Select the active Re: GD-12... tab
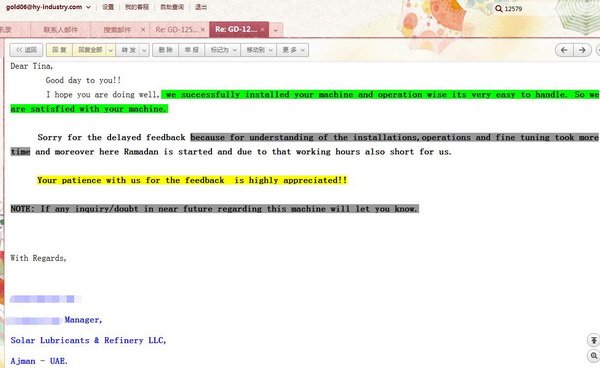The width and height of the screenshot is (600, 368). 236,29
